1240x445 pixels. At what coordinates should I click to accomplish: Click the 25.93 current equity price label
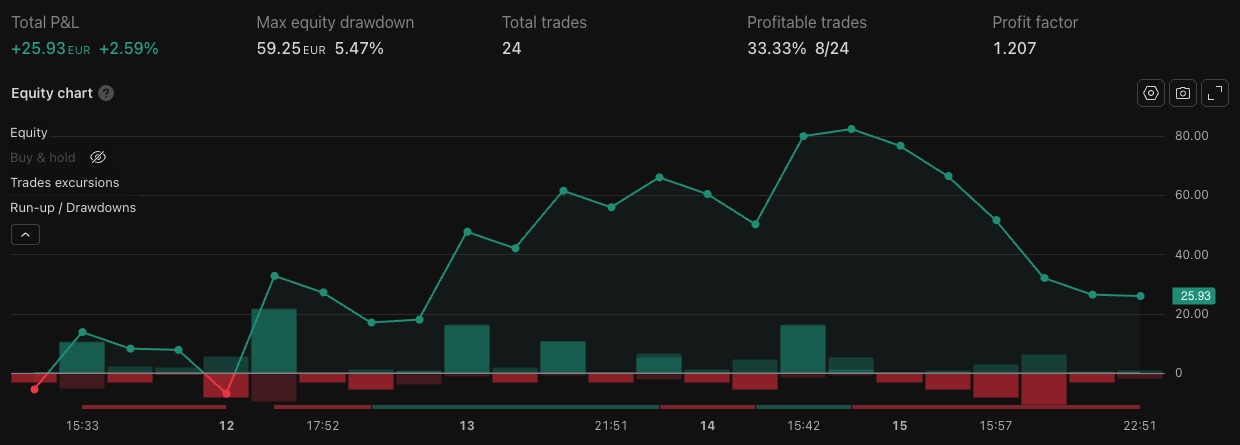pyautogui.click(x=1194, y=296)
